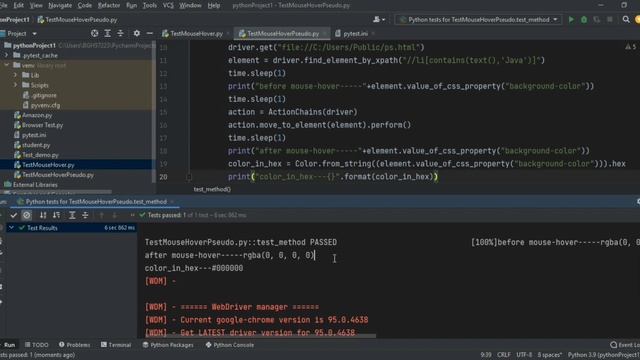Image resolution: width=640 pixels, height=360 pixels.
Task: Open the Tools menu
Action: tap(149, 5)
